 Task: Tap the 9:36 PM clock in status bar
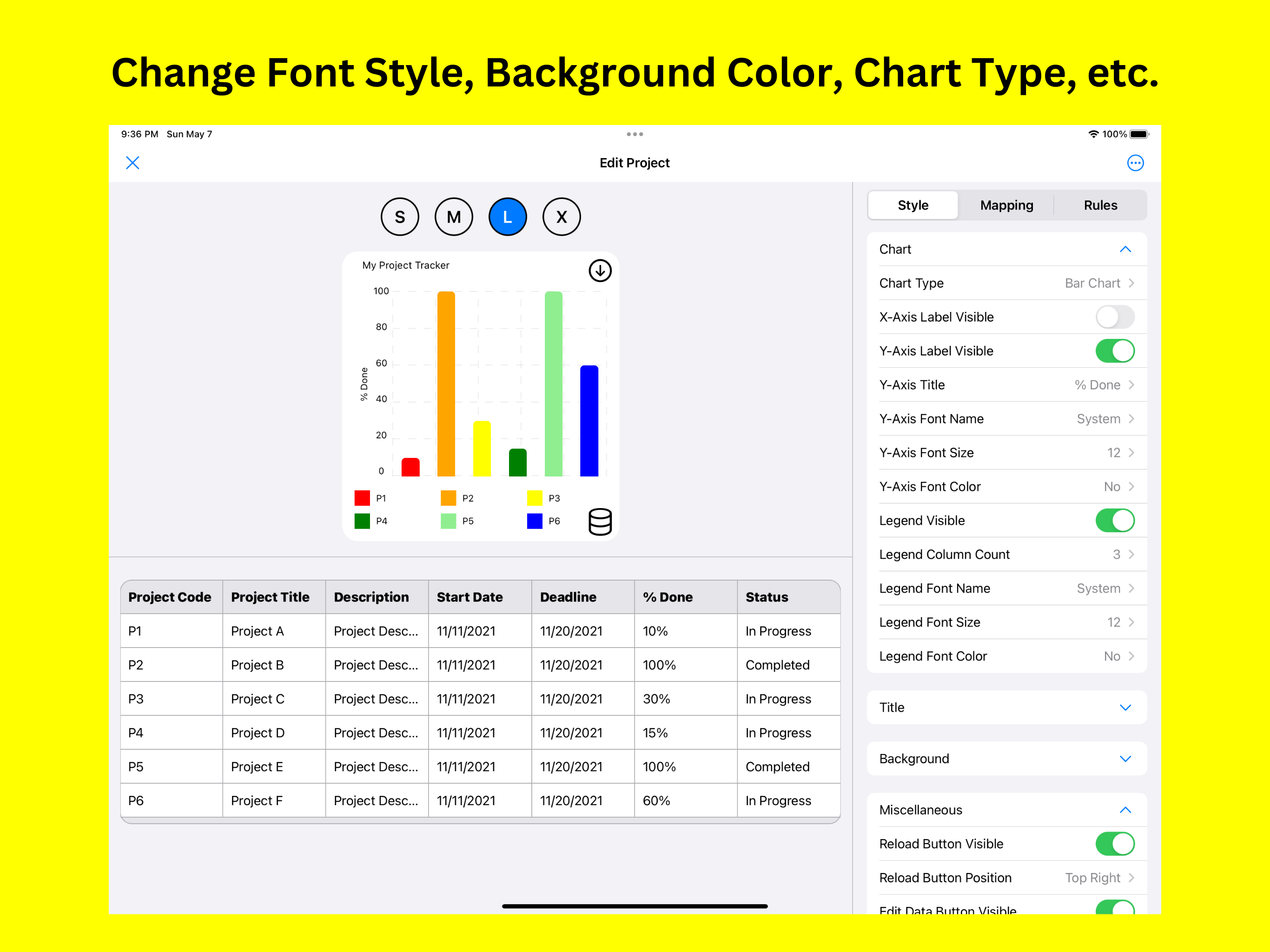pyautogui.click(x=139, y=134)
